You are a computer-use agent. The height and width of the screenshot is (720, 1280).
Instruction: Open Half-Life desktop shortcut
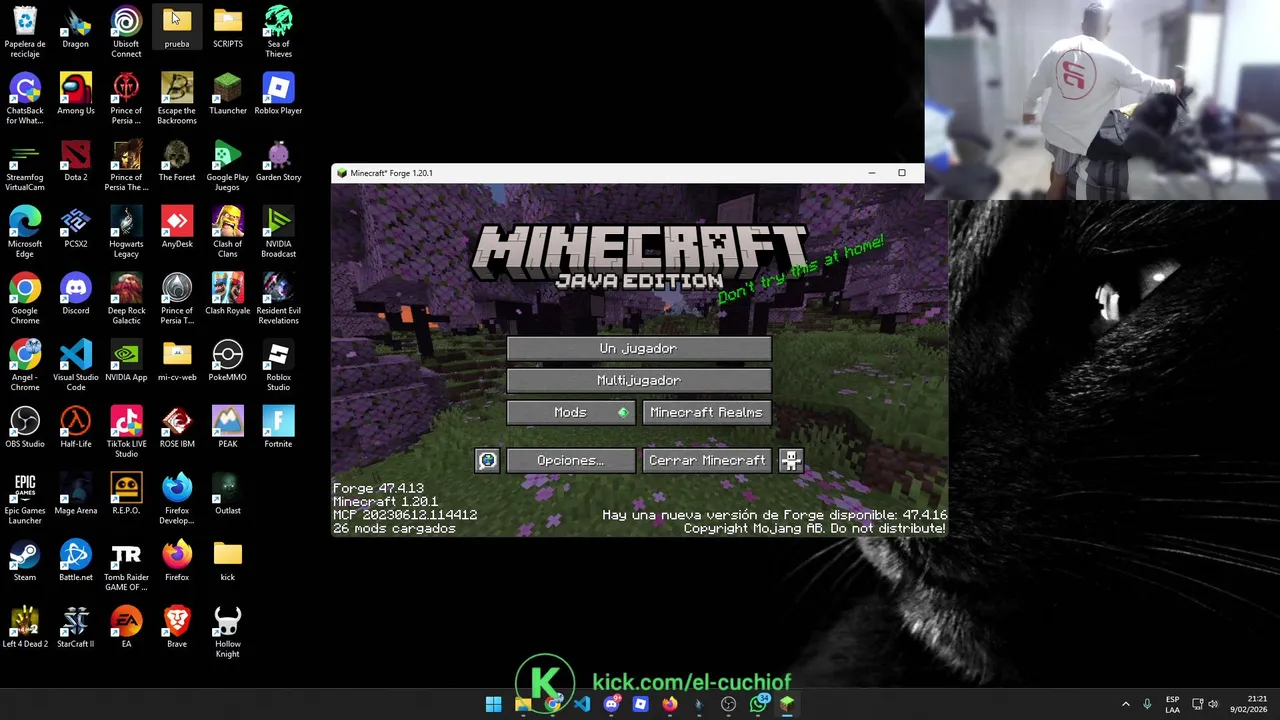[x=76, y=428]
